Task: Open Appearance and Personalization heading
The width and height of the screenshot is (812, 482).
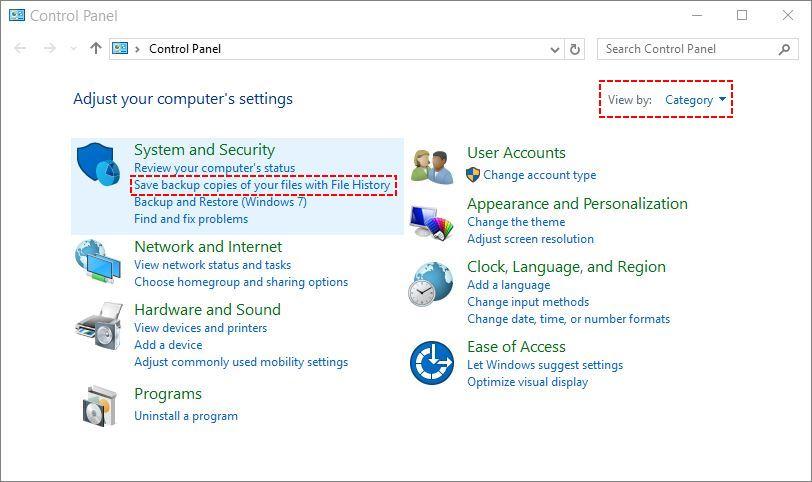Action: [x=577, y=204]
